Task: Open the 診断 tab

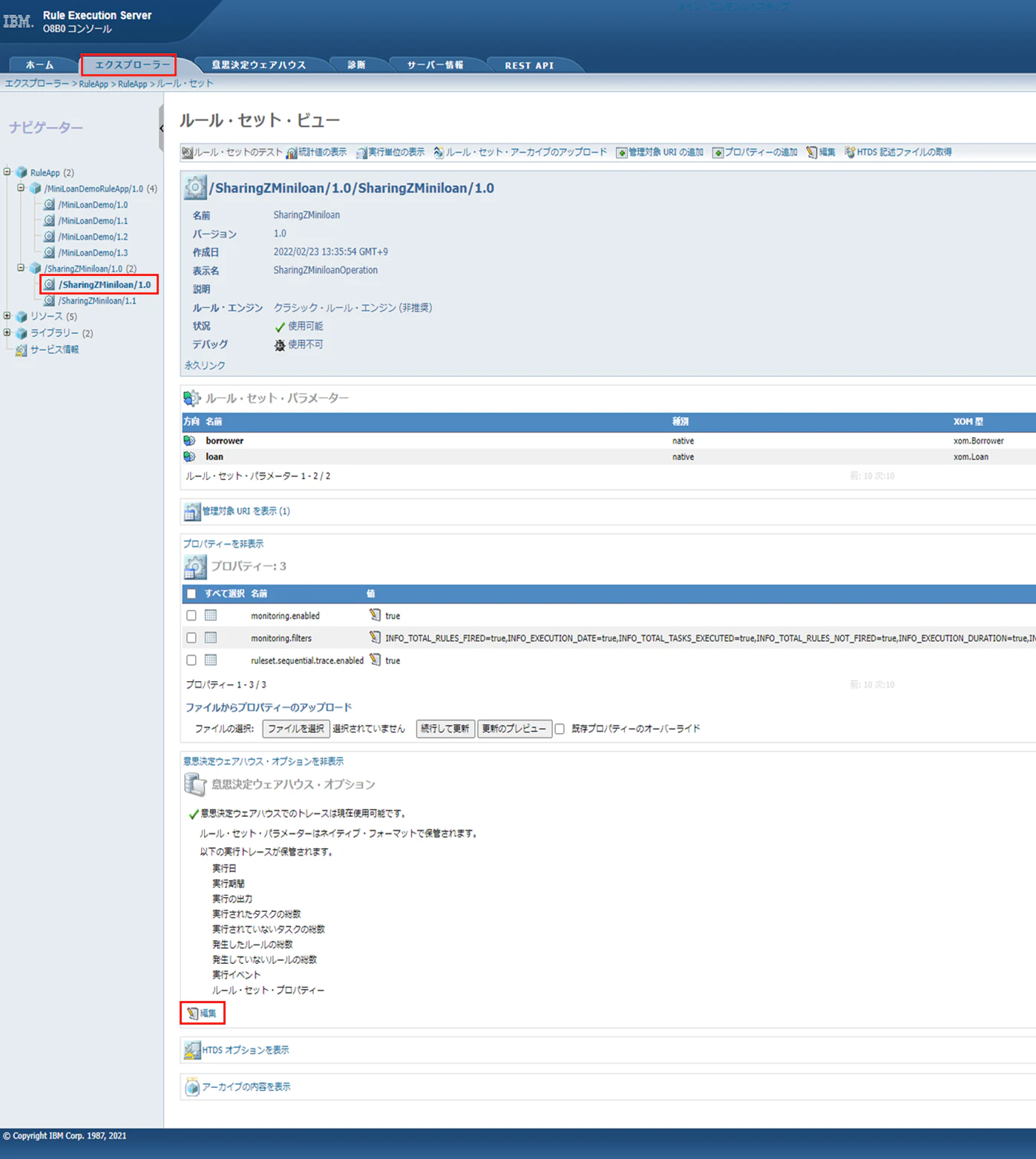Action: (357, 65)
